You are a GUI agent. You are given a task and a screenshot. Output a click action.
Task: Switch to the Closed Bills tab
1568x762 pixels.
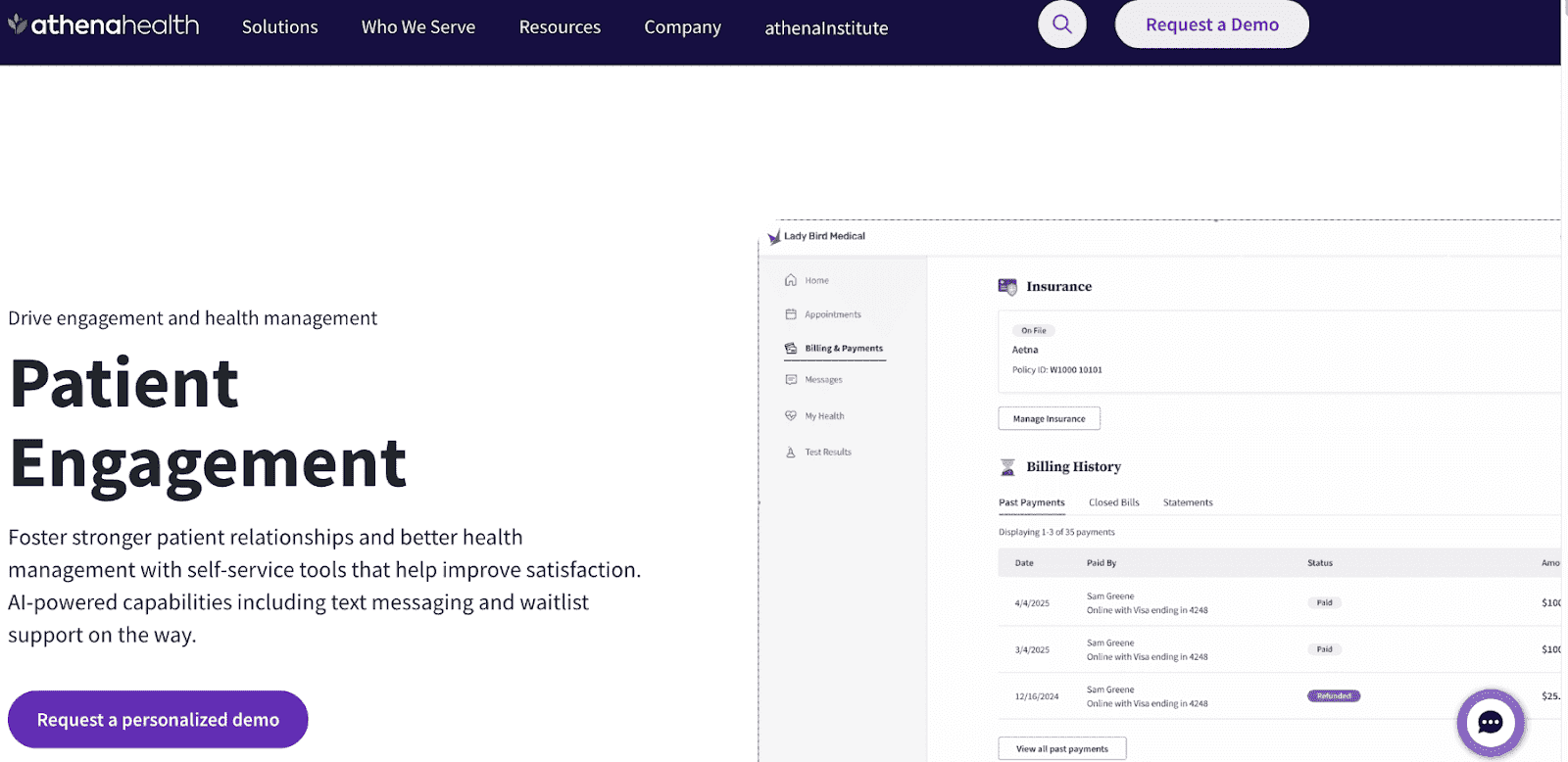tap(1114, 502)
